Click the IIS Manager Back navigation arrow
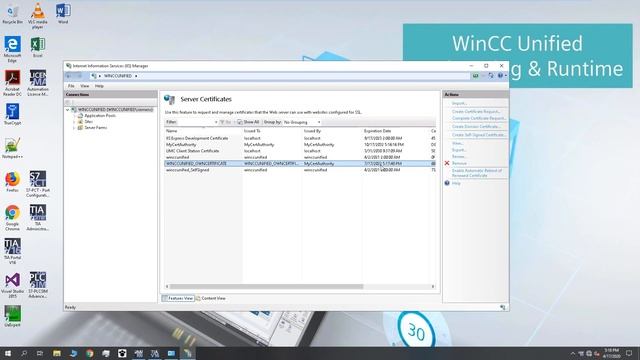This screenshot has height=360, width=640. 69,76
